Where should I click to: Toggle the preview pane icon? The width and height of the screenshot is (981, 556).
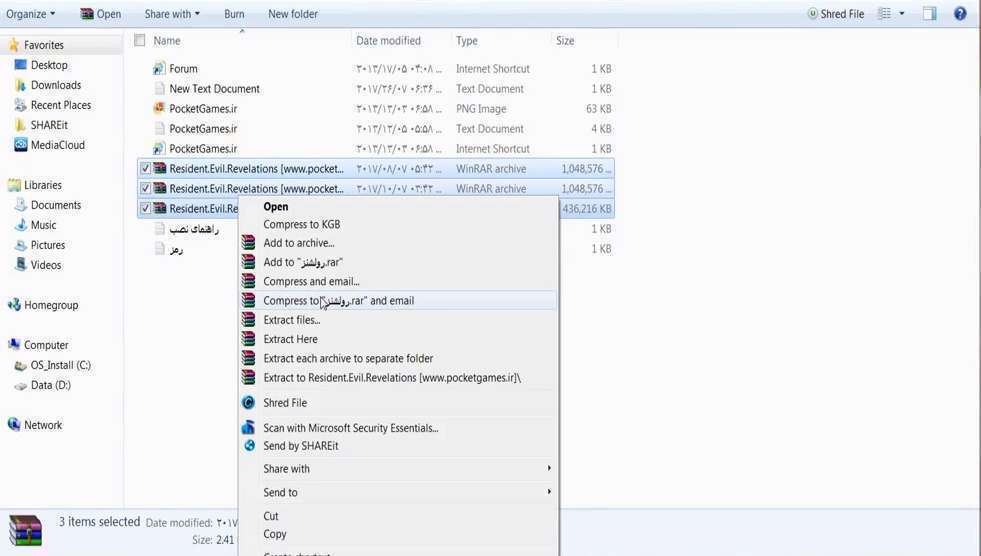930,14
